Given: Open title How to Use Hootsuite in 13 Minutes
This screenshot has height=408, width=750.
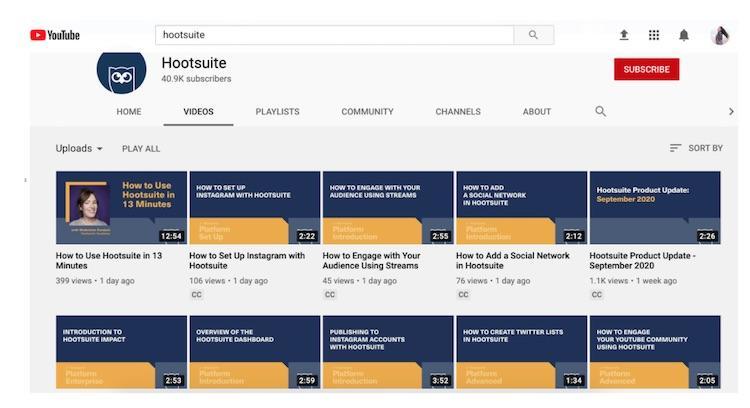Looking at the screenshot, I should click(109, 261).
